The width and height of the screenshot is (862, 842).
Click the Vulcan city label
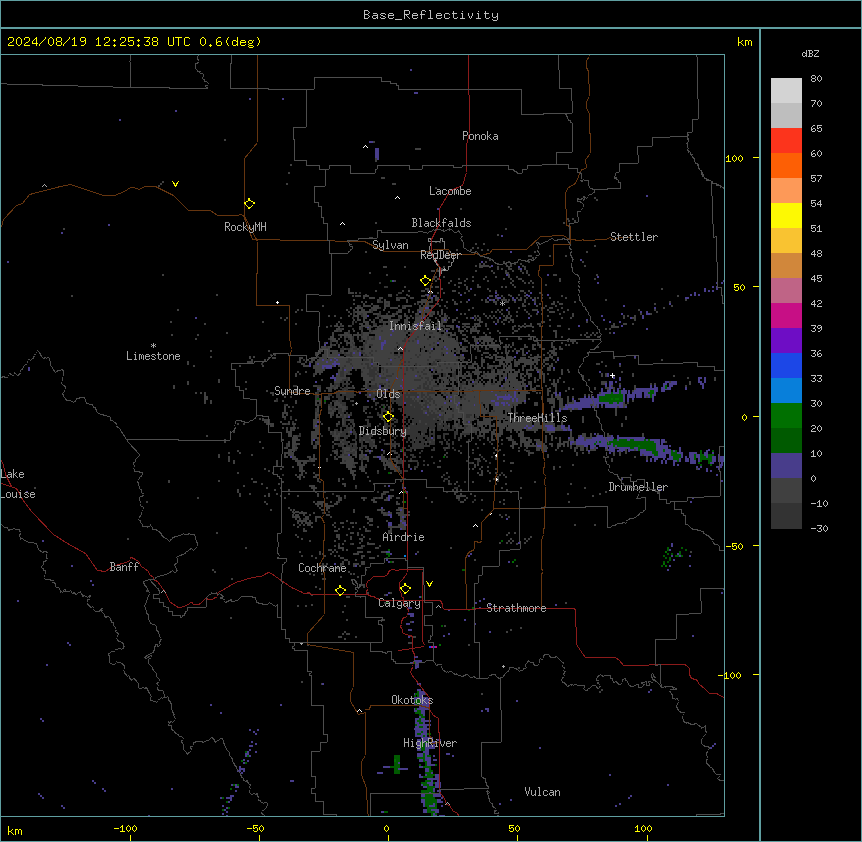pyautogui.click(x=542, y=792)
